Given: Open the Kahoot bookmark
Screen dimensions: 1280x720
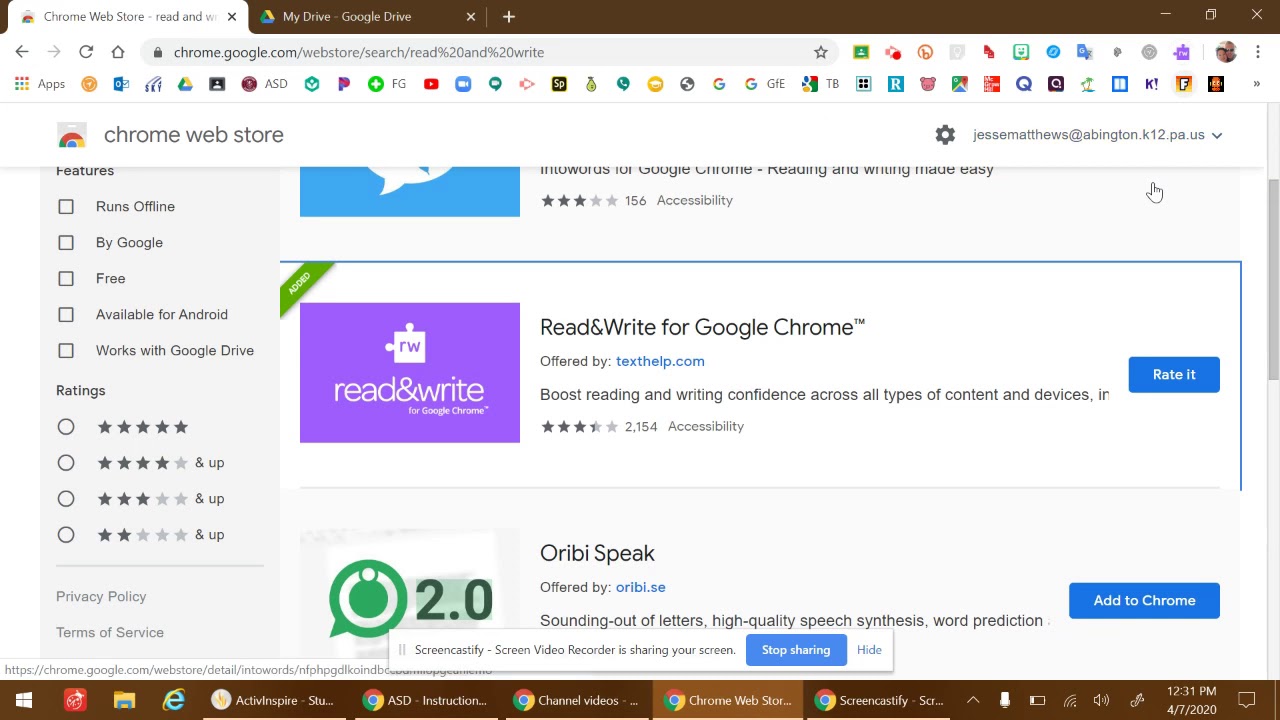Looking at the screenshot, I should (1152, 84).
